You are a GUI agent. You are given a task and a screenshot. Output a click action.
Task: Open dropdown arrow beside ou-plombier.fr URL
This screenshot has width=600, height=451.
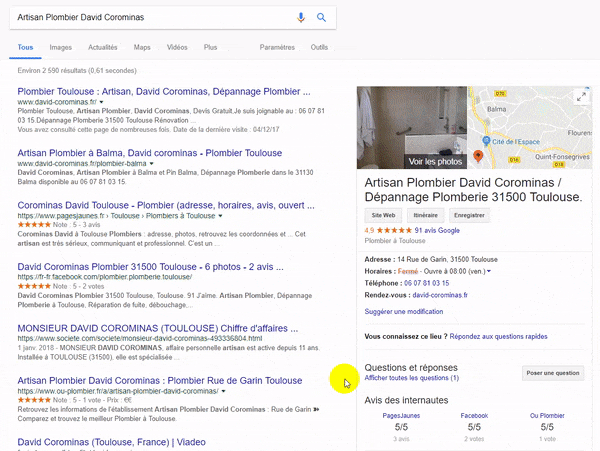click(223, 391)
